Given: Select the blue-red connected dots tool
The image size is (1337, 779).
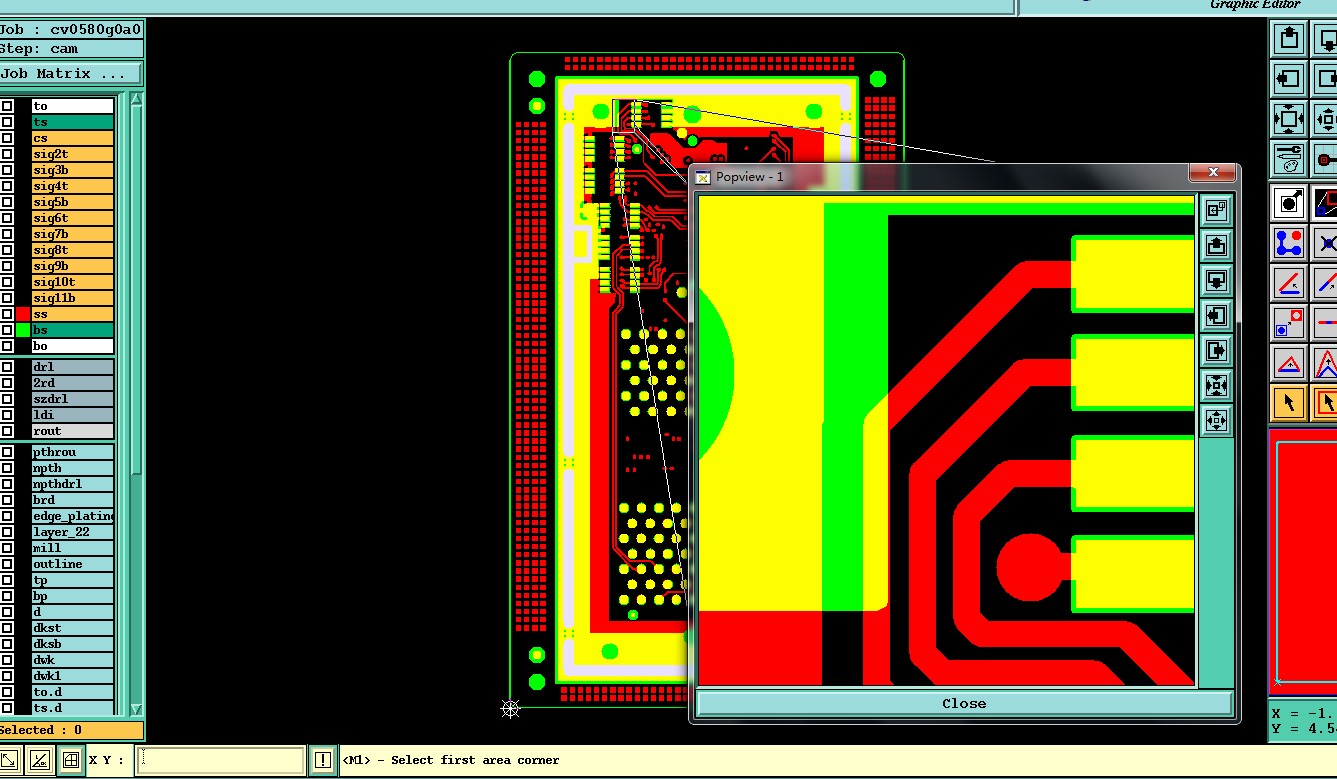Looking at the screenshot, I should click(x=1289, y=243).
